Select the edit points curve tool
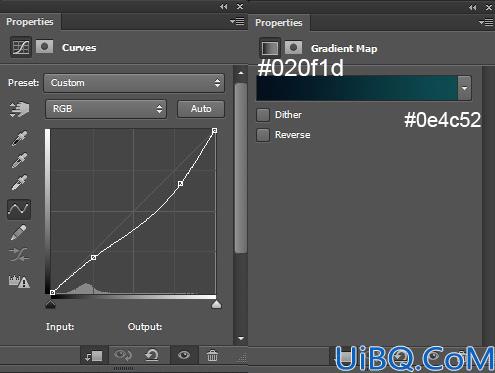 click(x=19, y=209)
